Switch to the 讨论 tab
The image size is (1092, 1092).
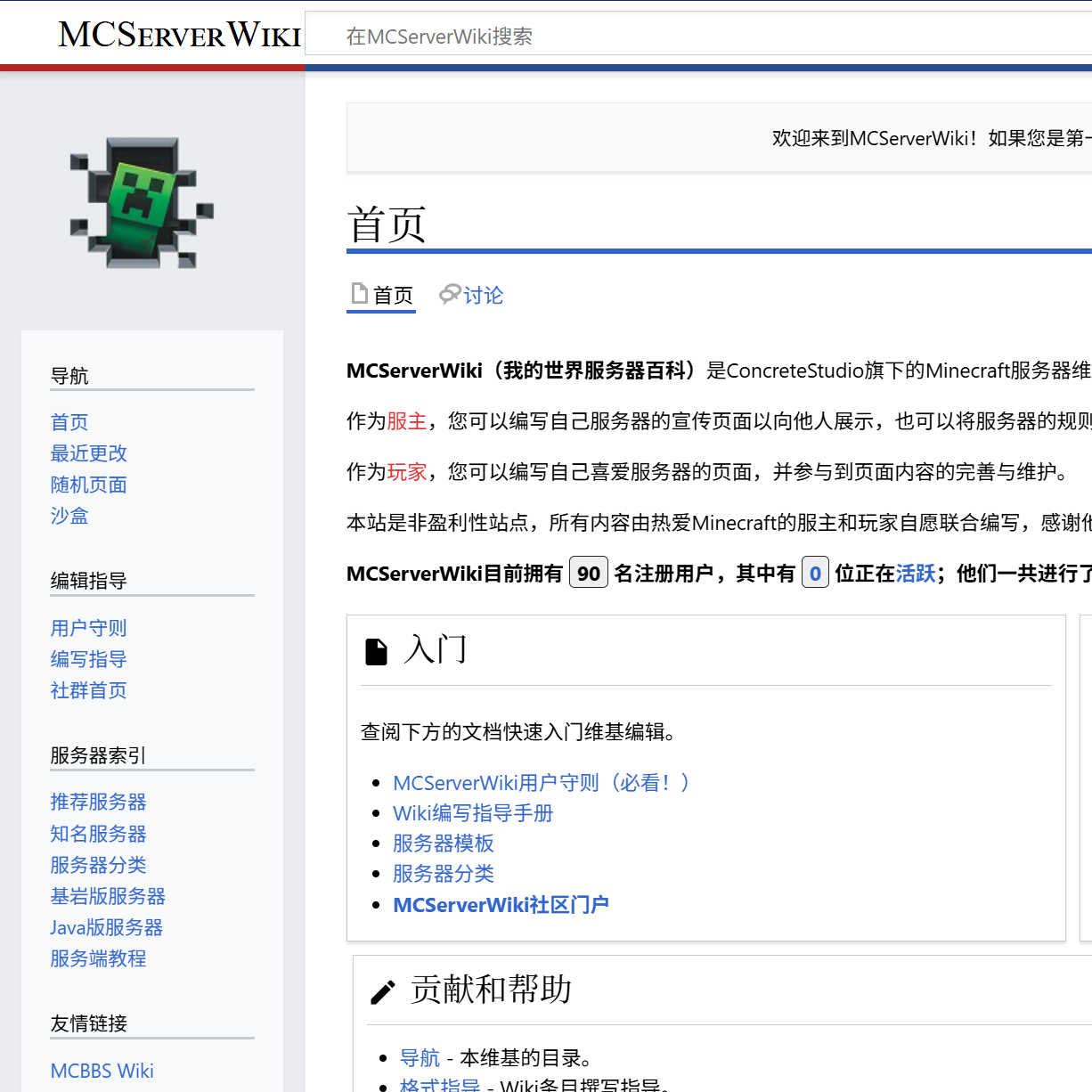[483, 296]
